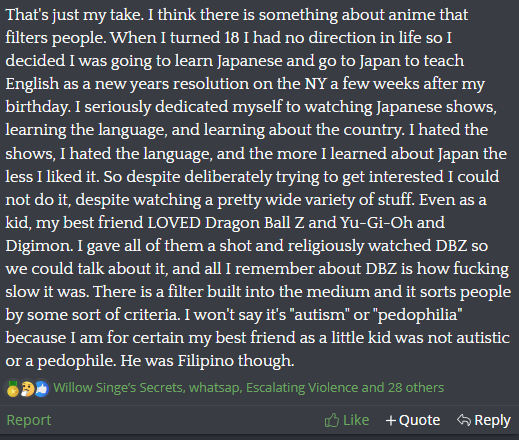Click the outlined thumbs-up icon beside Like
The height and width of the screenshot is (440, 519).
tap(332, 420)
